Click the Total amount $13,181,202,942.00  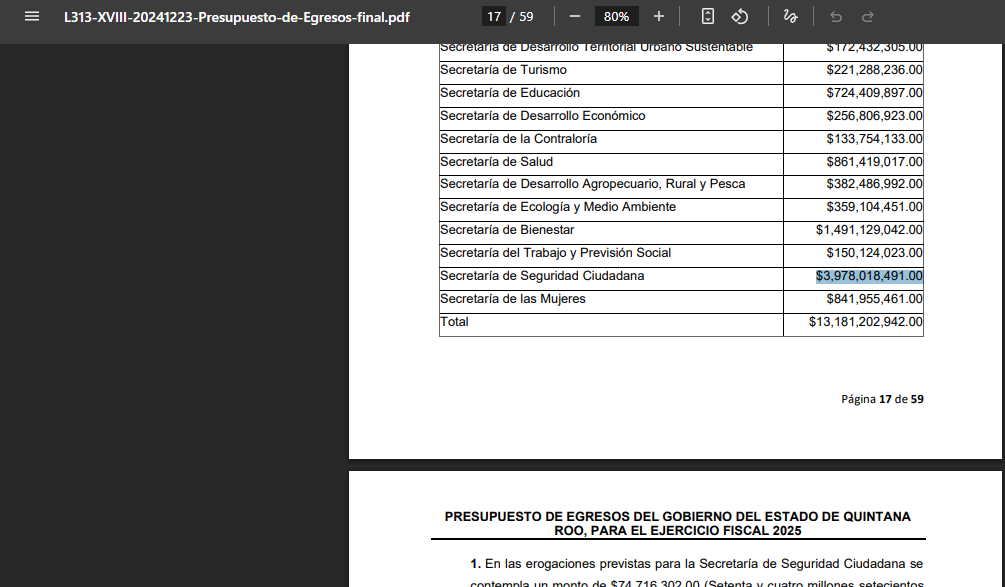click(x=865, y=322)
